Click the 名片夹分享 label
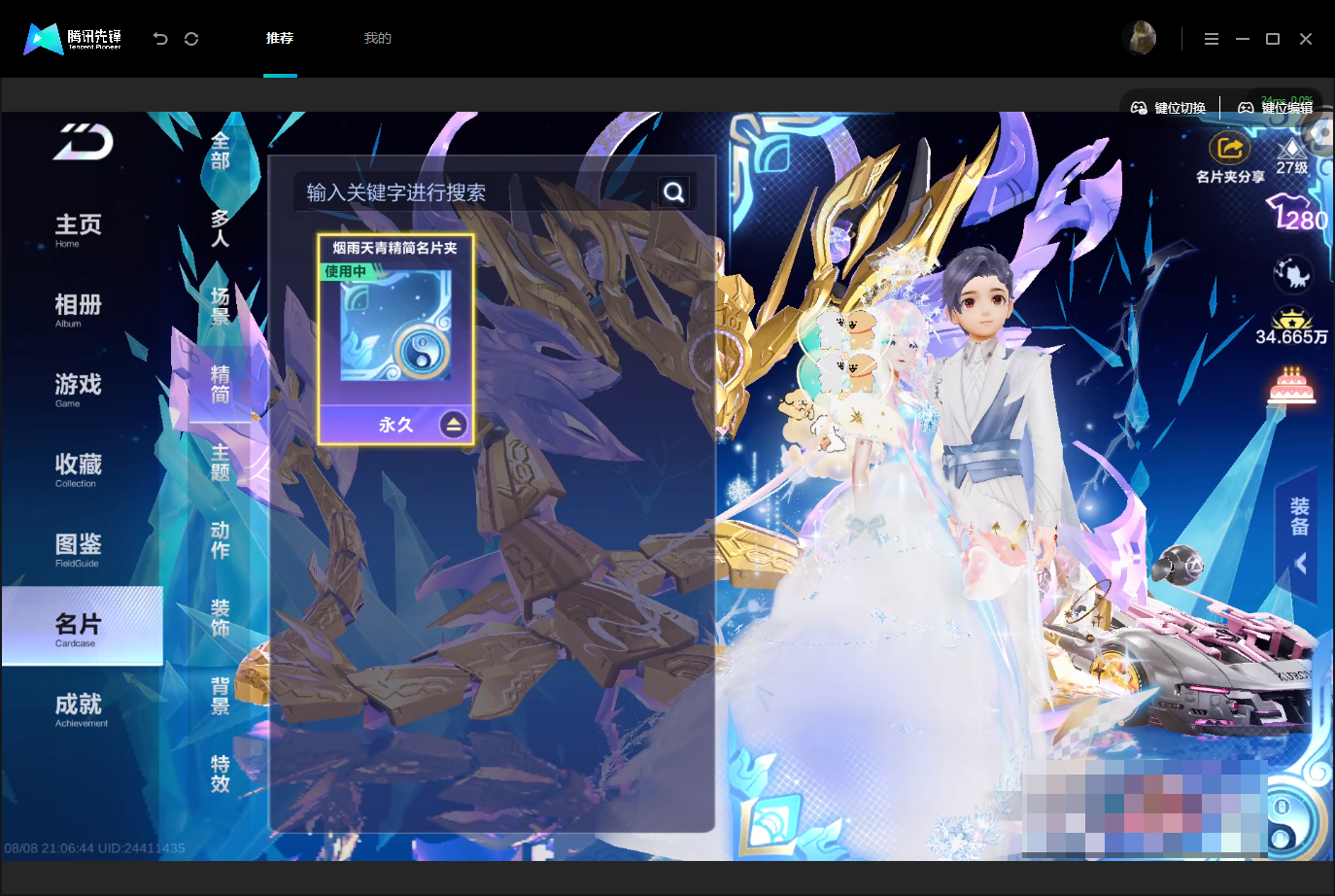 click(1230, 177)
